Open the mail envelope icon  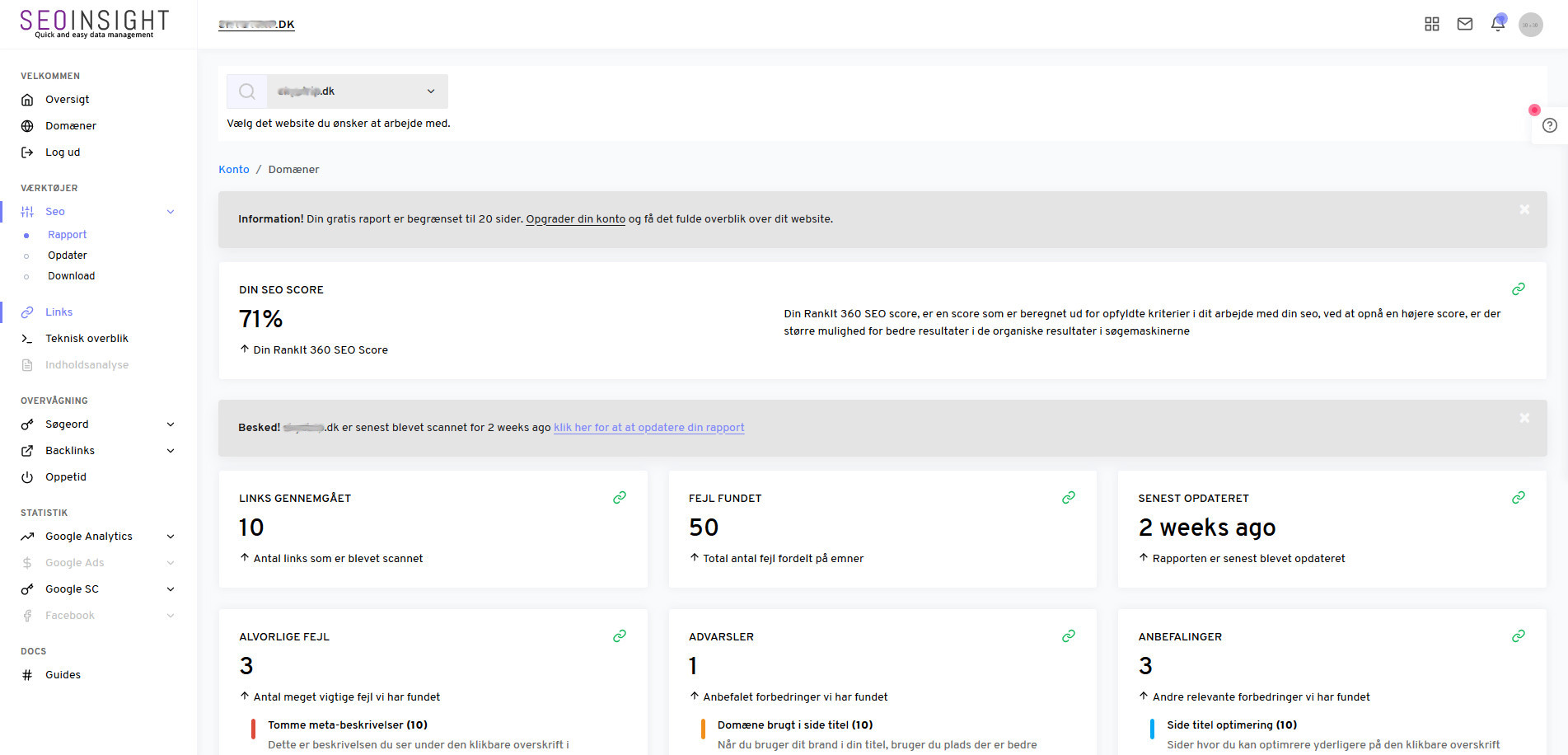pyautogui.click(x=1465, y=24)
